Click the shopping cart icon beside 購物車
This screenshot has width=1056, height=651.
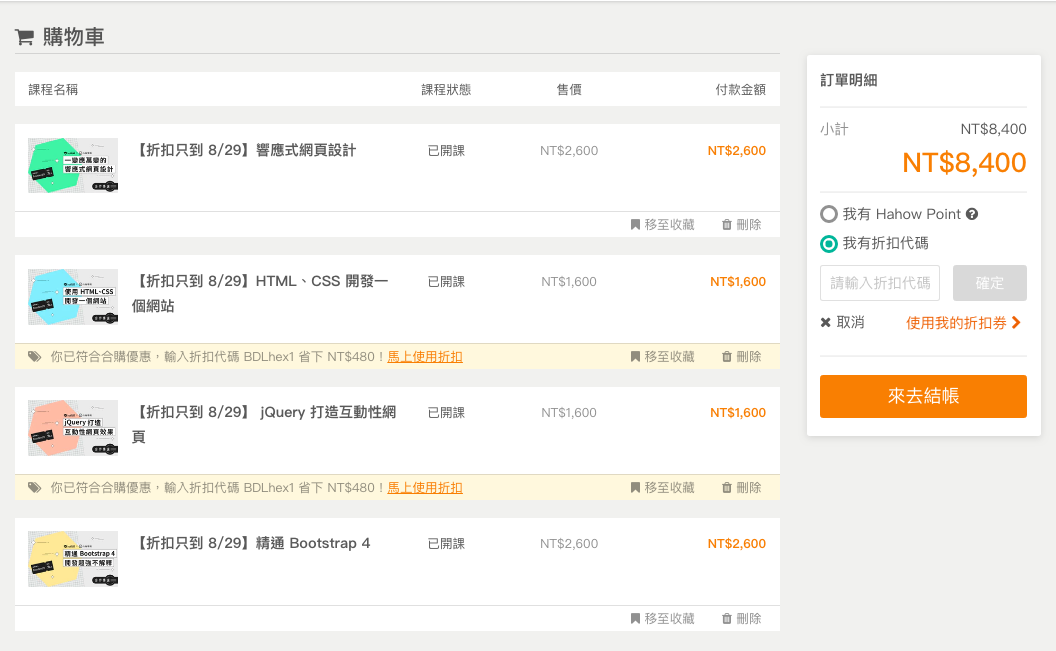[x=24, y=37]
